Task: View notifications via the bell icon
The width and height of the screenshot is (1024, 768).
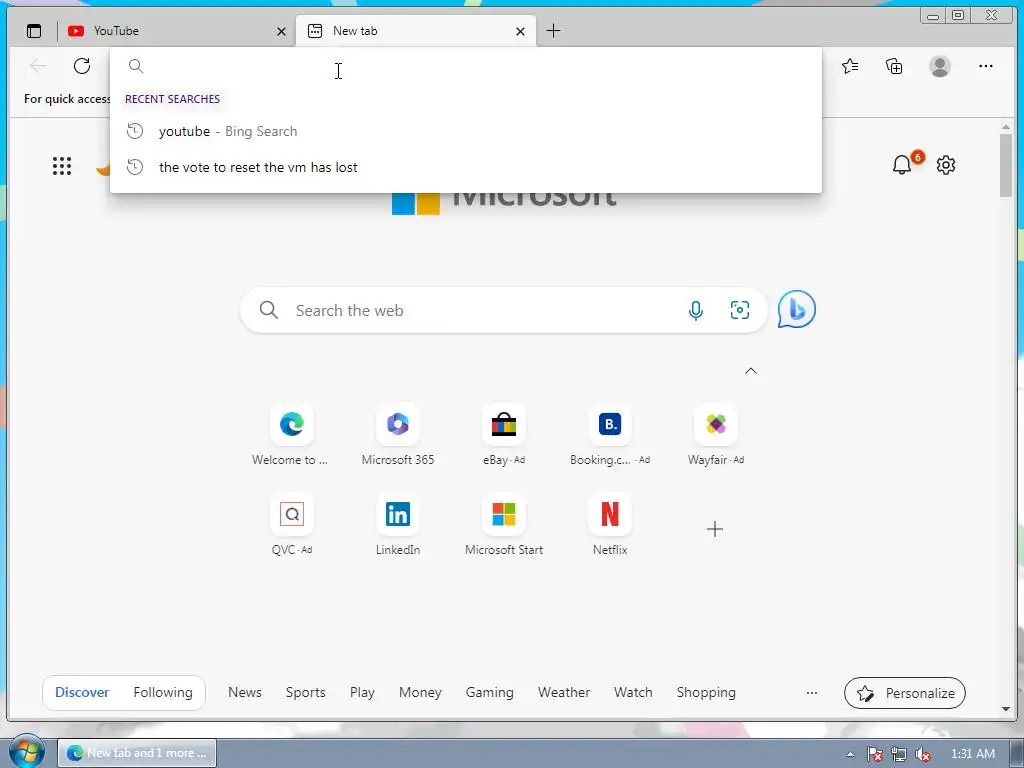Action: click(x=902, y=165)
